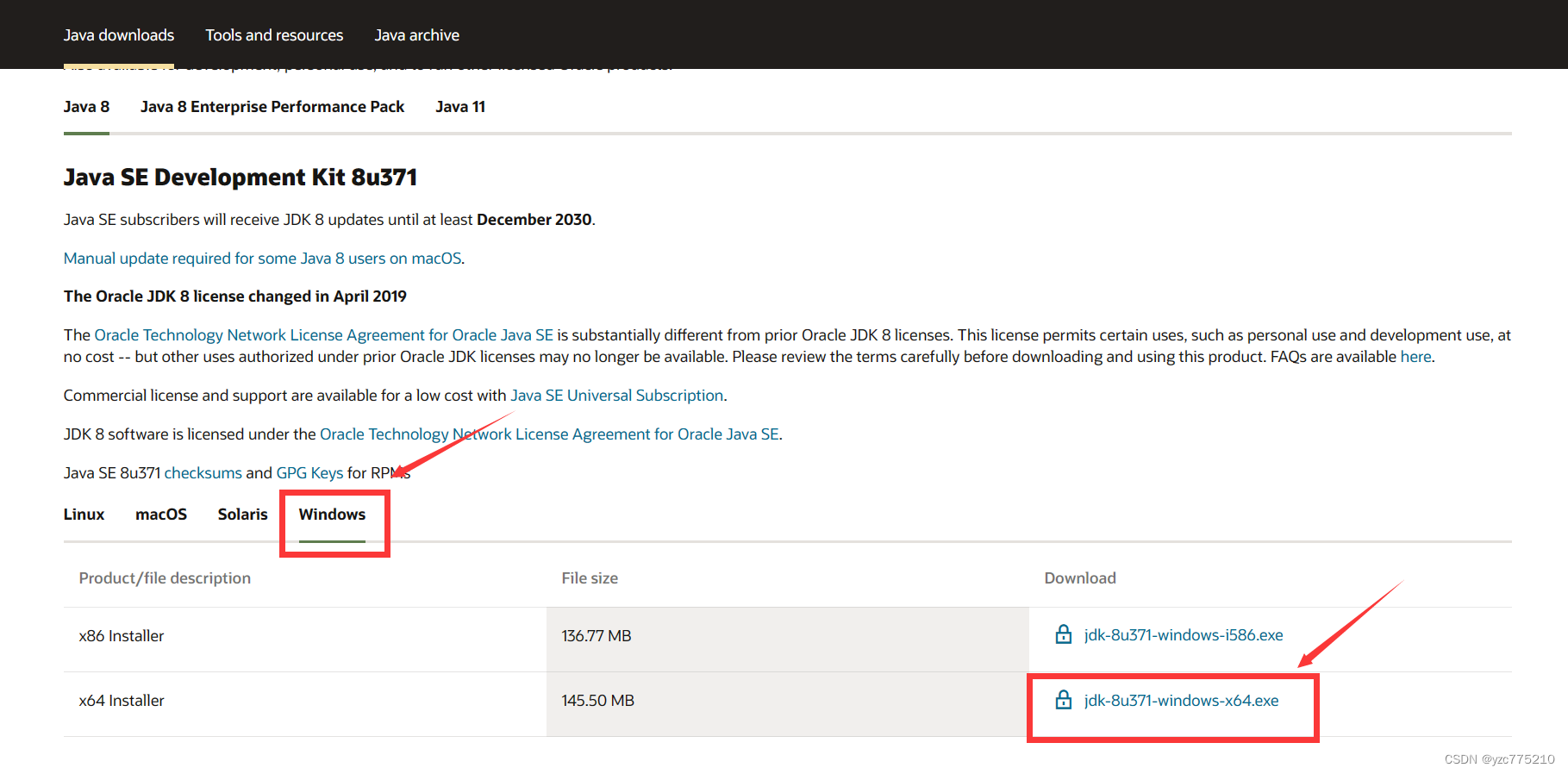Click the File size column header
Image resolution: width=1568 pixels, height=774 pixels.
(x=590, y=578)
